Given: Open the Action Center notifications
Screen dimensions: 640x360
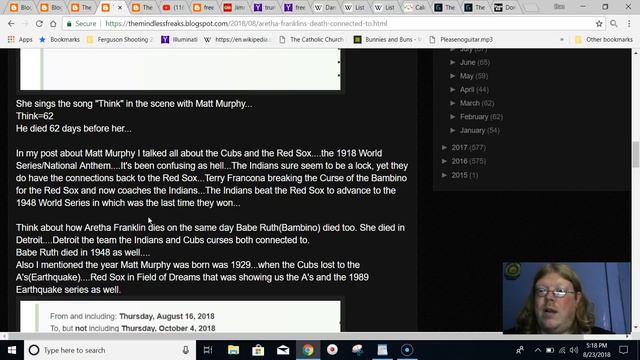Looking at the screenshot, I should coord(623,350).
